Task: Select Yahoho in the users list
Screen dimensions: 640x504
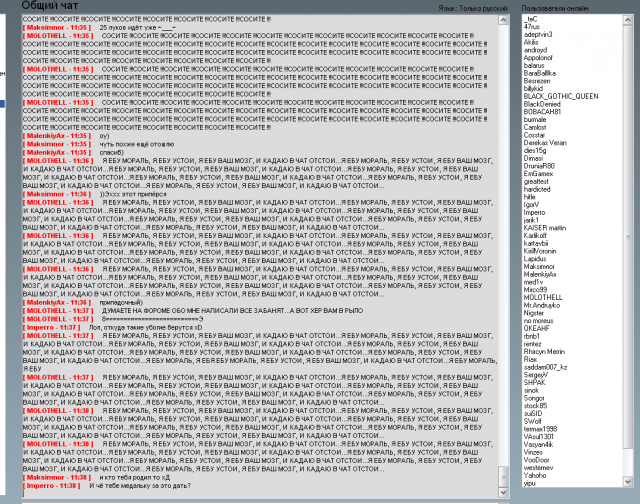Action: coord(535,477)
